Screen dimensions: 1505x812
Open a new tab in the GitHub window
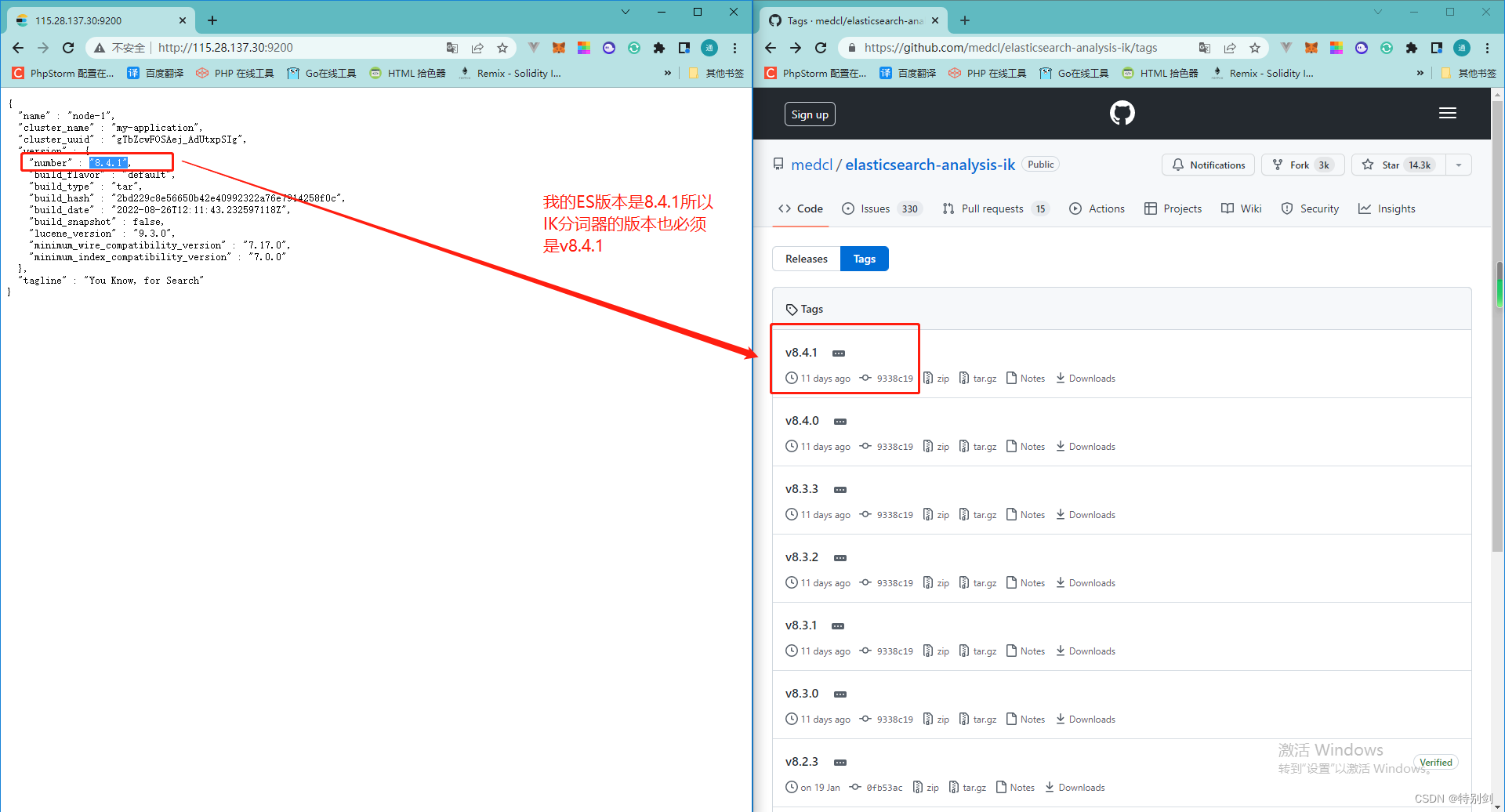pyautogui.click(x=965, y=20)
